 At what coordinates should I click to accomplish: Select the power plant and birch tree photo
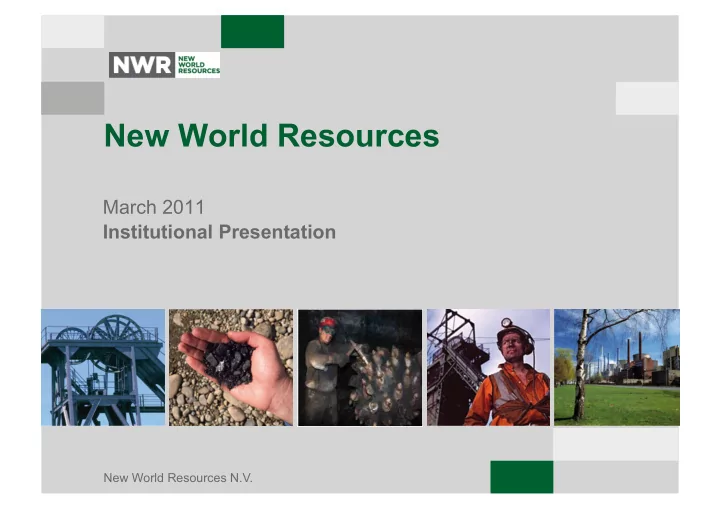click(x=617, y=368)
